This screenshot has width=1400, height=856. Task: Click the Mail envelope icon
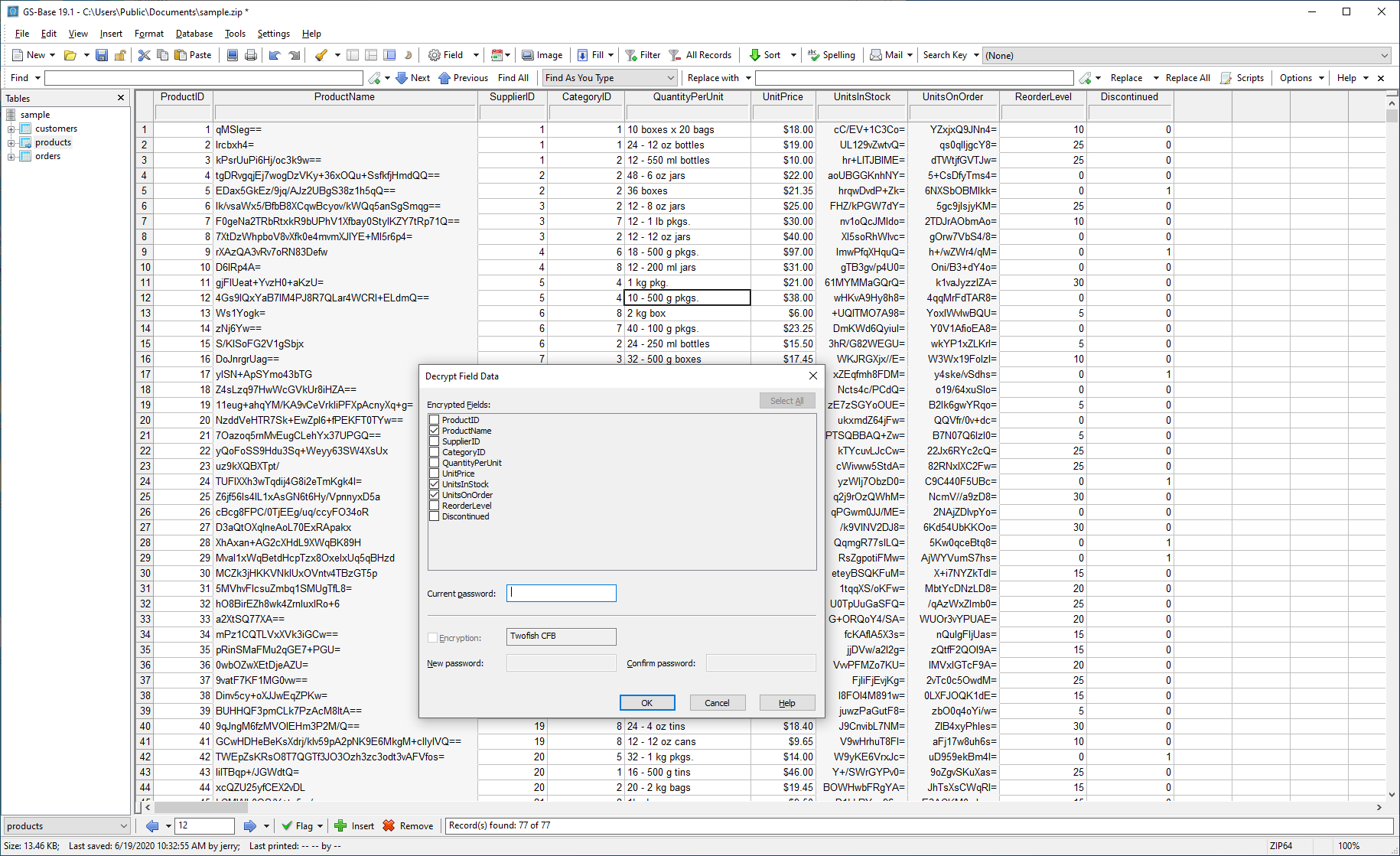876,55
